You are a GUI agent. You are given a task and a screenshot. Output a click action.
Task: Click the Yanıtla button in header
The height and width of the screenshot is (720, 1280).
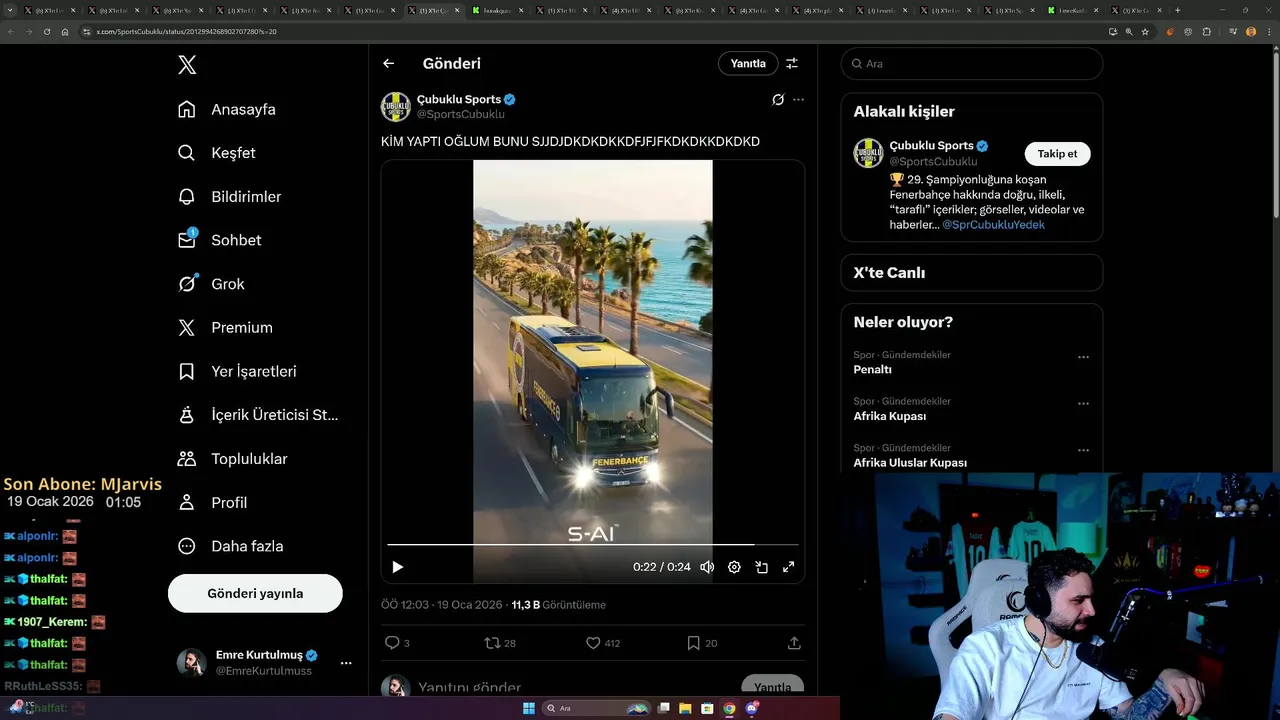point(748,63)
